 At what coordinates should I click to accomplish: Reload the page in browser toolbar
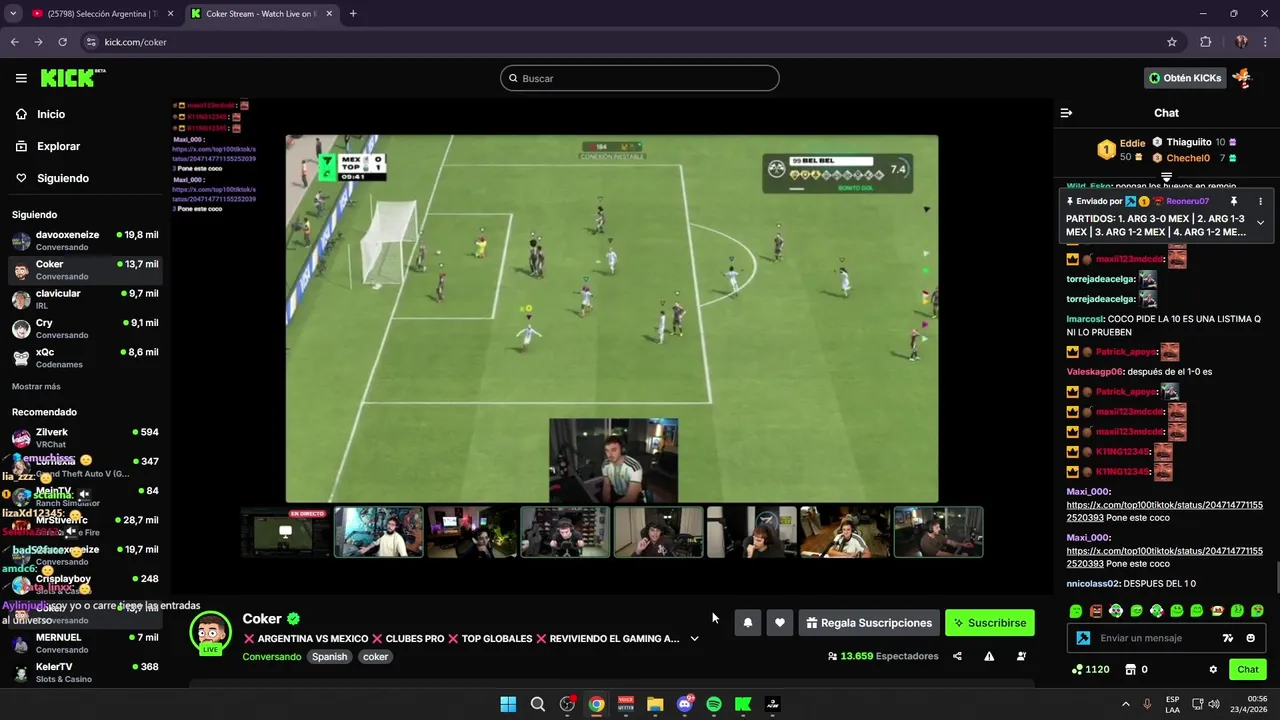click(x=62, y=42)
